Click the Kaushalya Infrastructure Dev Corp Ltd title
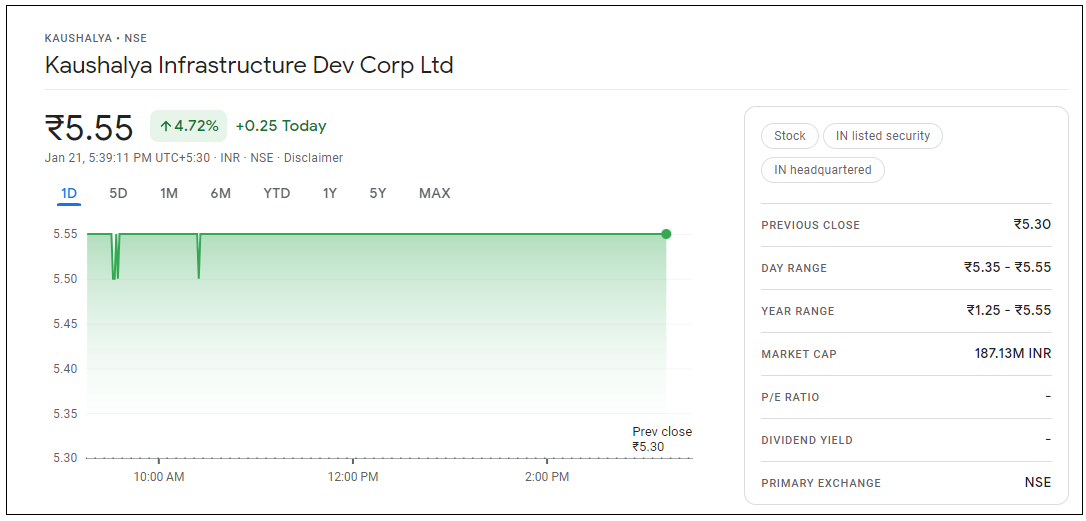1086x521 pixels. 249,65
